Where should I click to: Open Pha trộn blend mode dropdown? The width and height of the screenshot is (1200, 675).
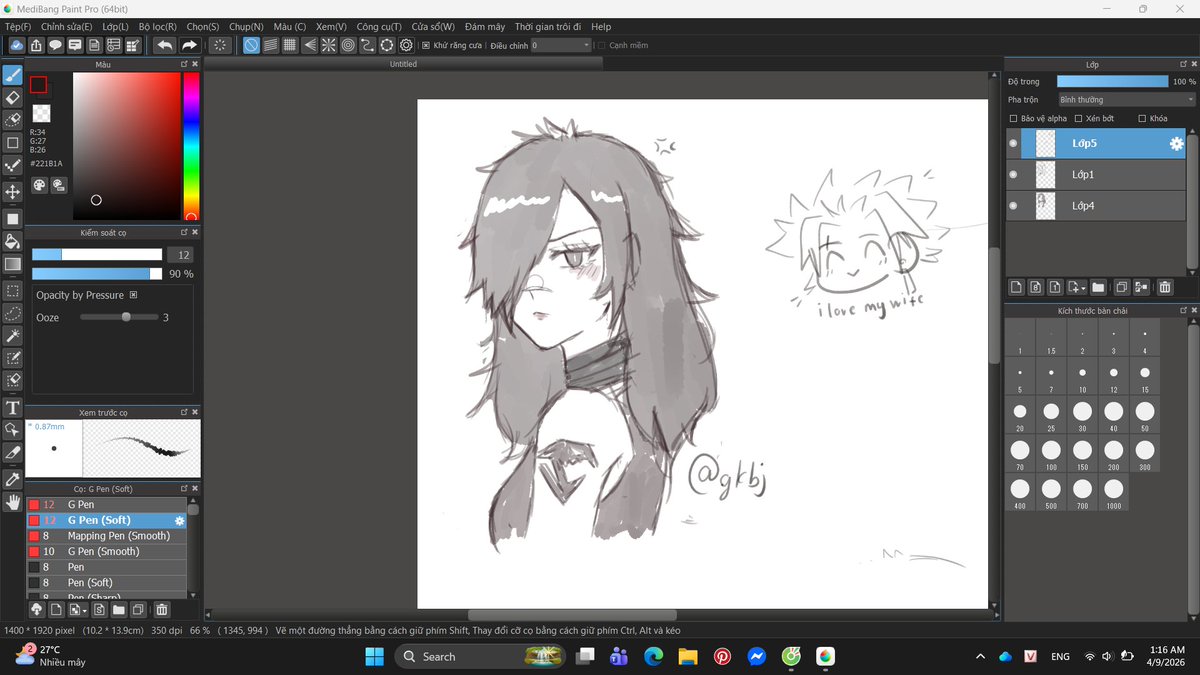1126,100
